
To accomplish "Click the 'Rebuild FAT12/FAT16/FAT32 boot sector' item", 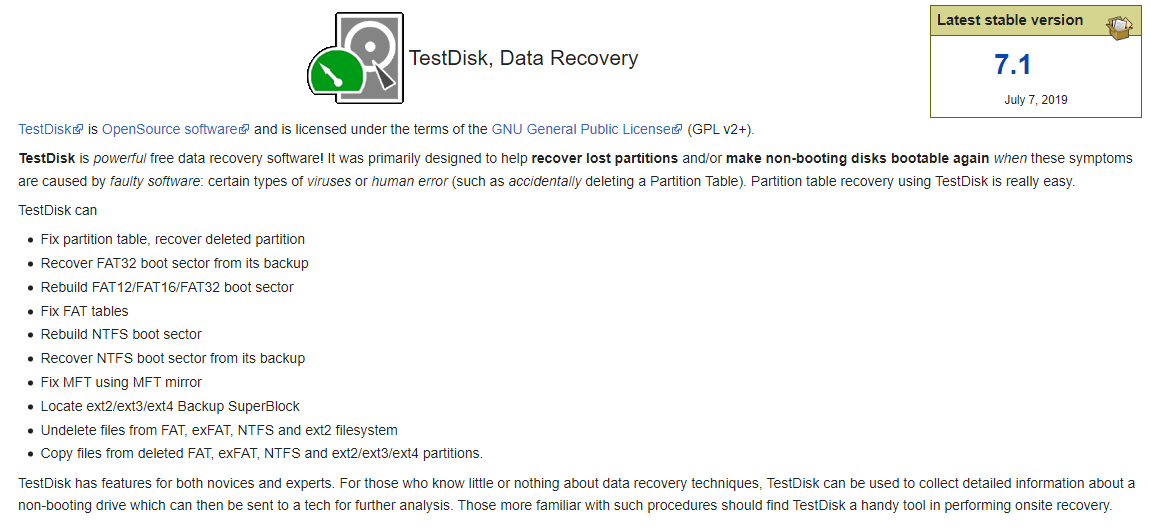I will pyautogui.click(x=167, y=287).
